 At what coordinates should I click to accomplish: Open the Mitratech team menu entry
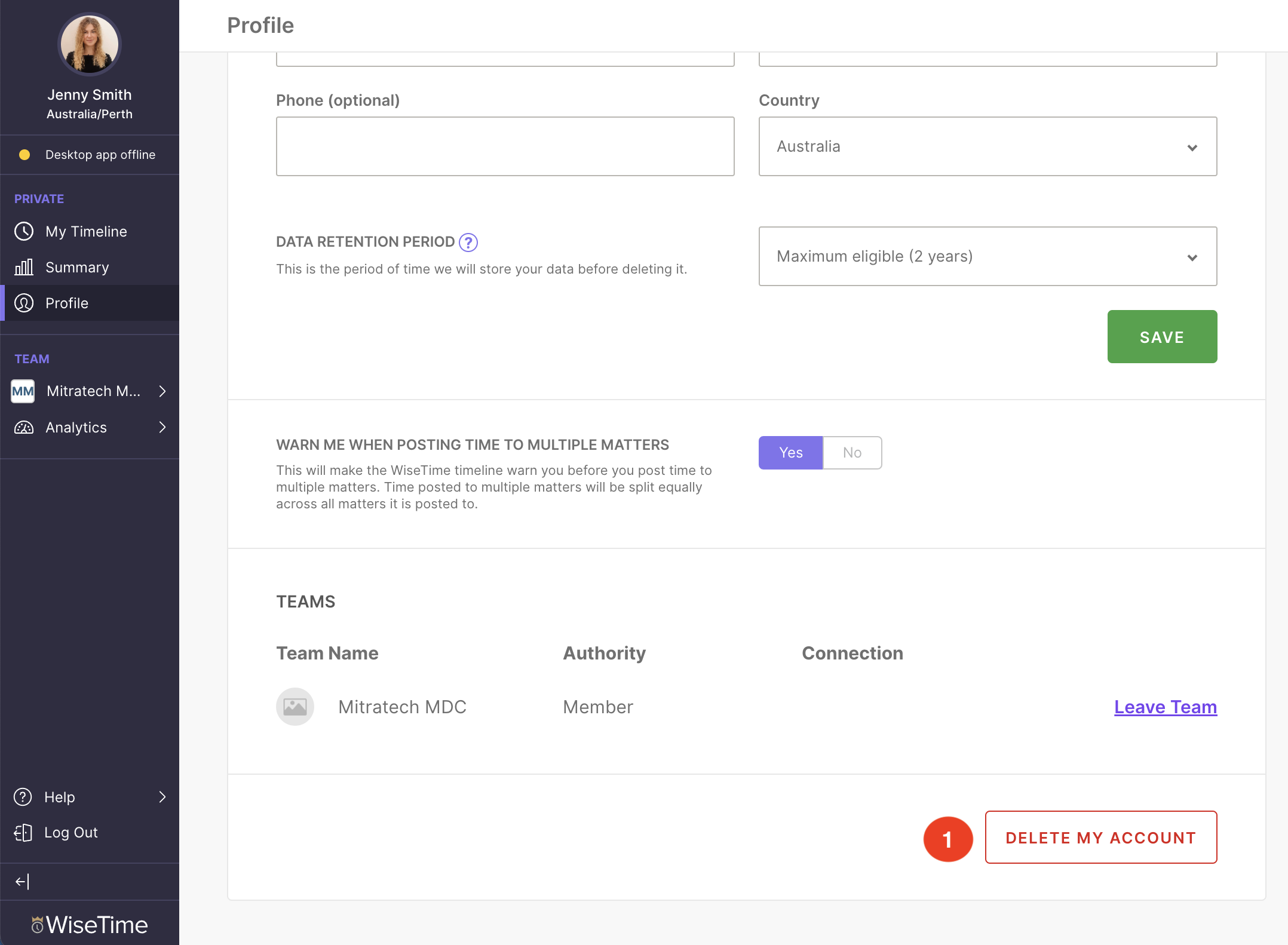(x=94, y=391)
